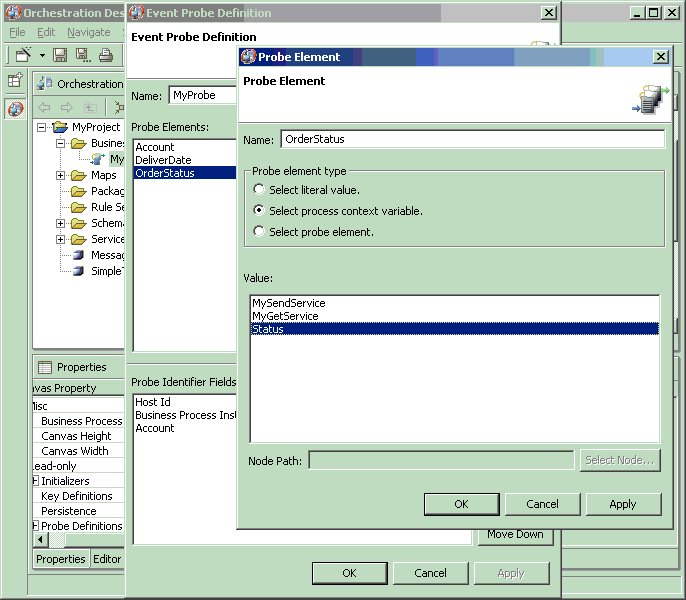Image resolution: width=686 pixels, height=600 pixels.
Task: Click the Up one level icon
Action: point(90,107)
